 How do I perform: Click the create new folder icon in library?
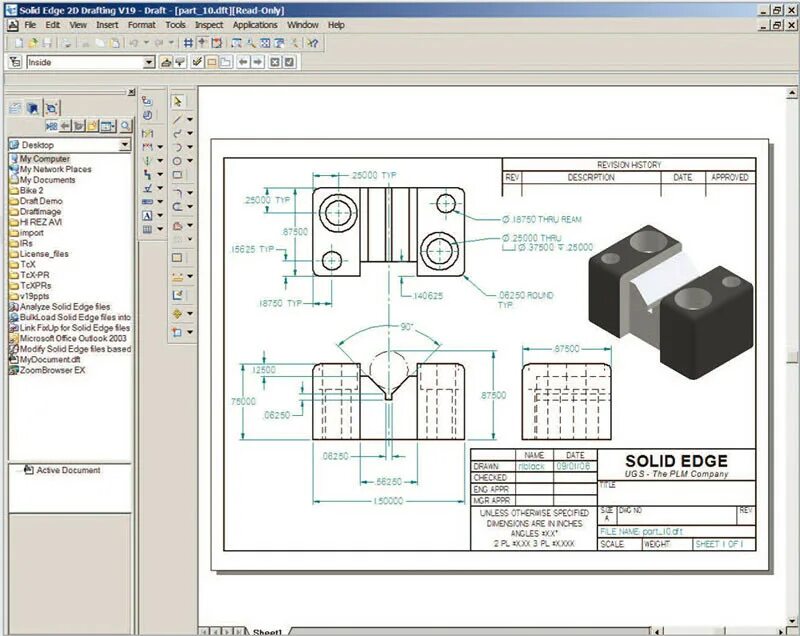point(92,125)
